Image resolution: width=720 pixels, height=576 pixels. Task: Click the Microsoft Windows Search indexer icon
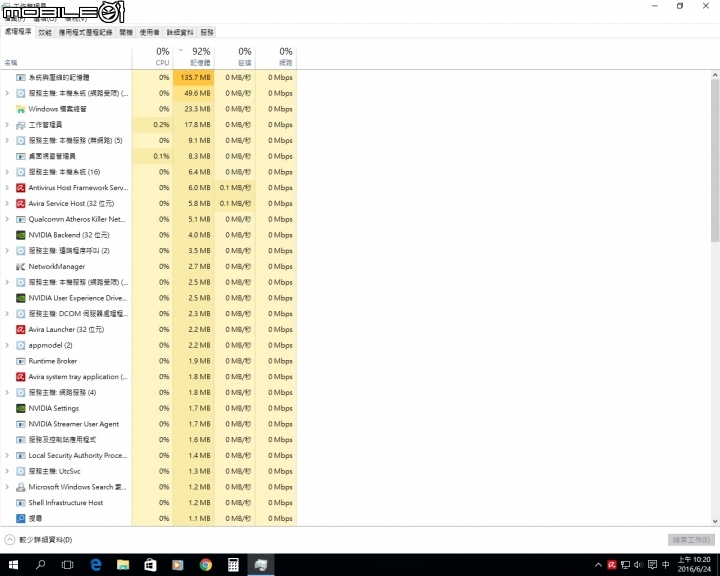(x=20, y=487)
